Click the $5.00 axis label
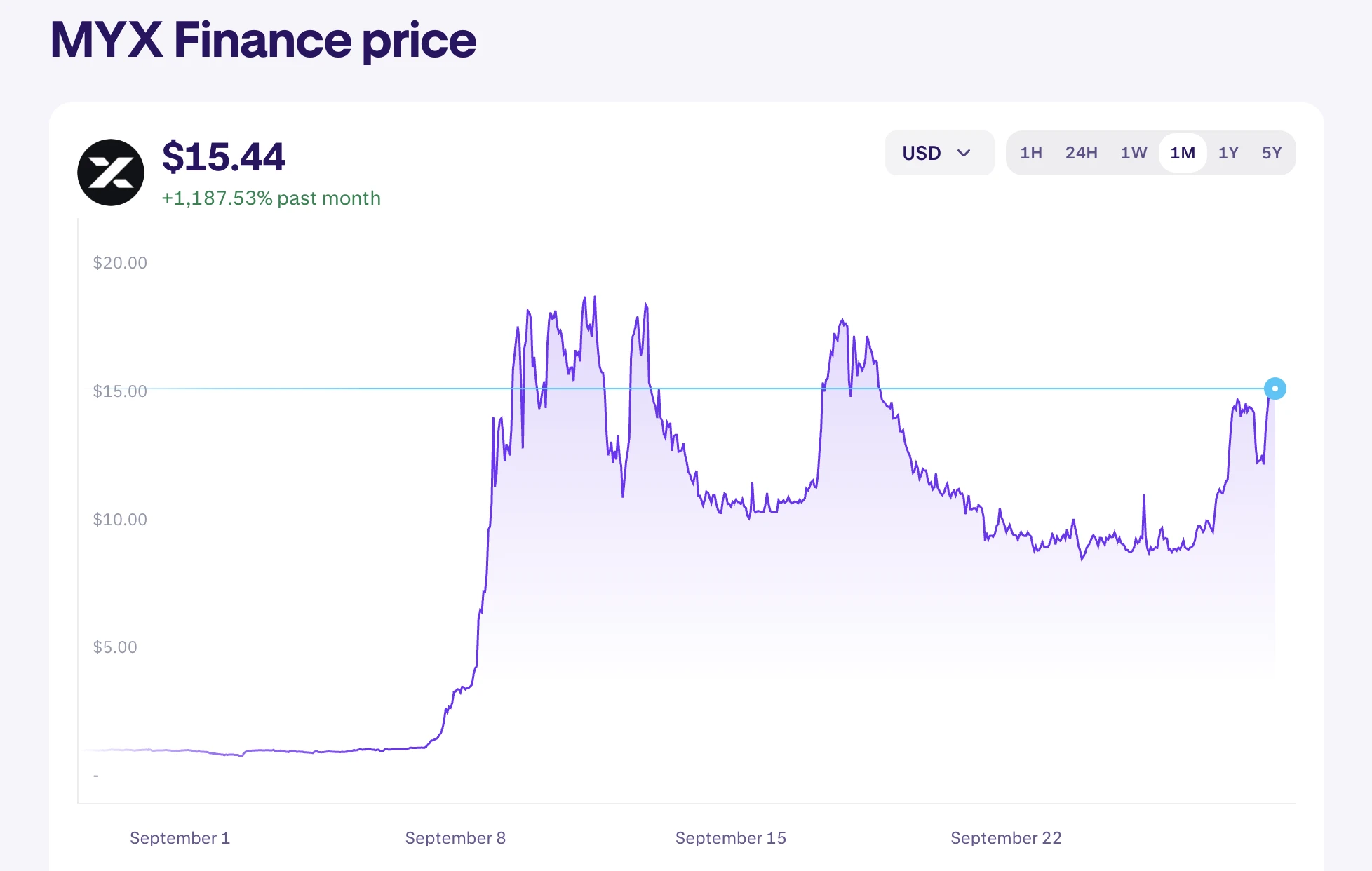Screen dimensions: 1372x871 pyautogui.click(x=115, y=647)
